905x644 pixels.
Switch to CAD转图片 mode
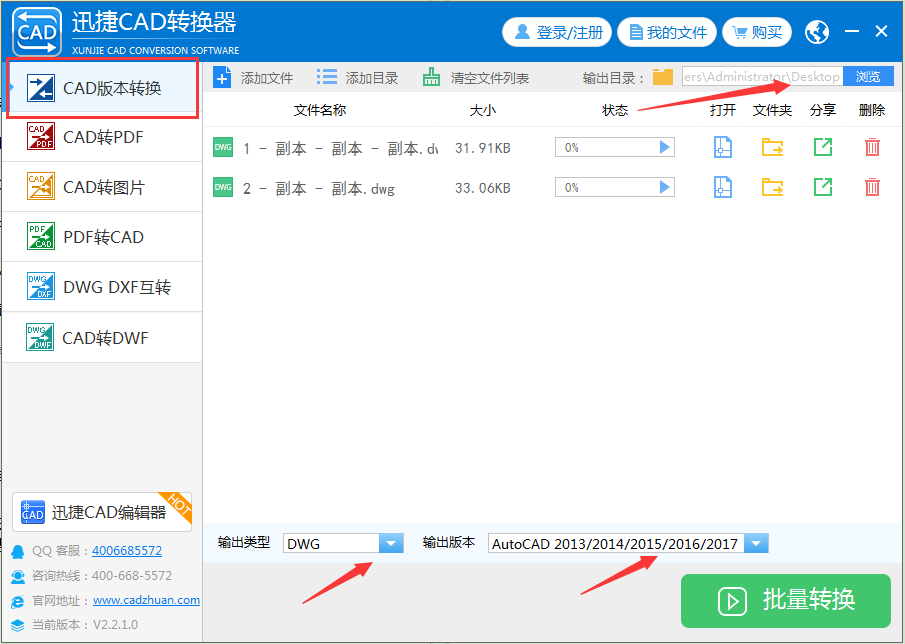[102, 187]
